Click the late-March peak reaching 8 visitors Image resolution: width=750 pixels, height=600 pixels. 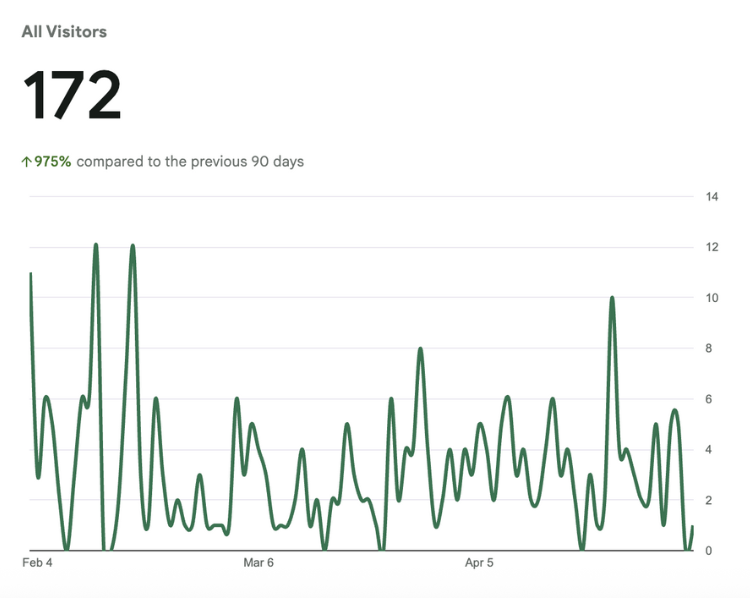(421, 349)
